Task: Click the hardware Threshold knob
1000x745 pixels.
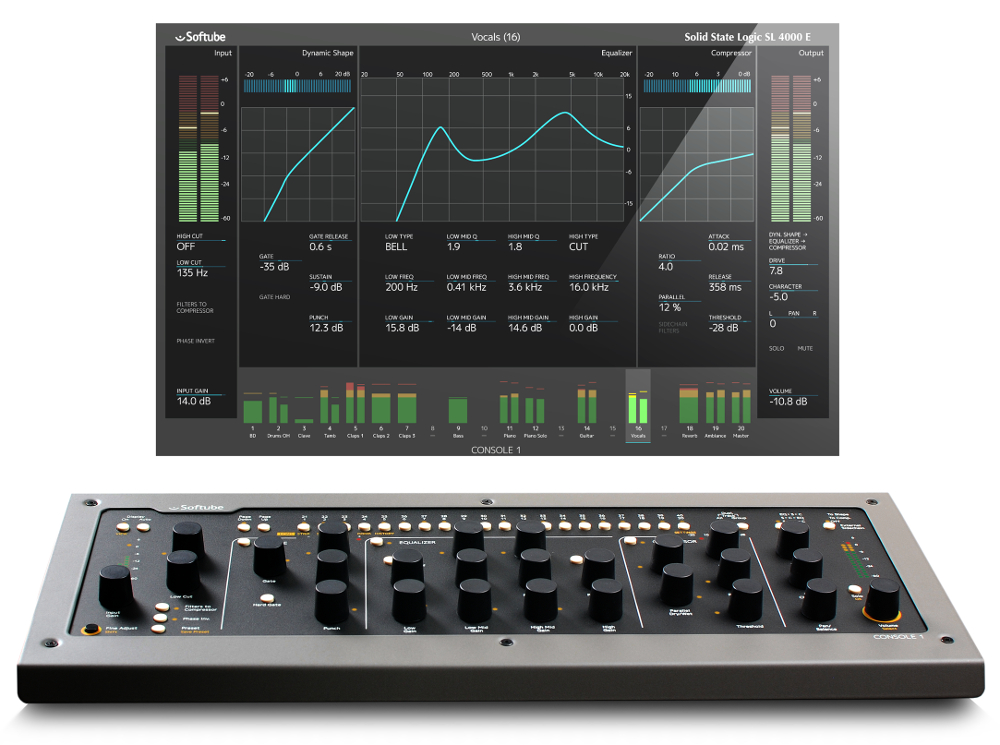Action: point(746,600)
